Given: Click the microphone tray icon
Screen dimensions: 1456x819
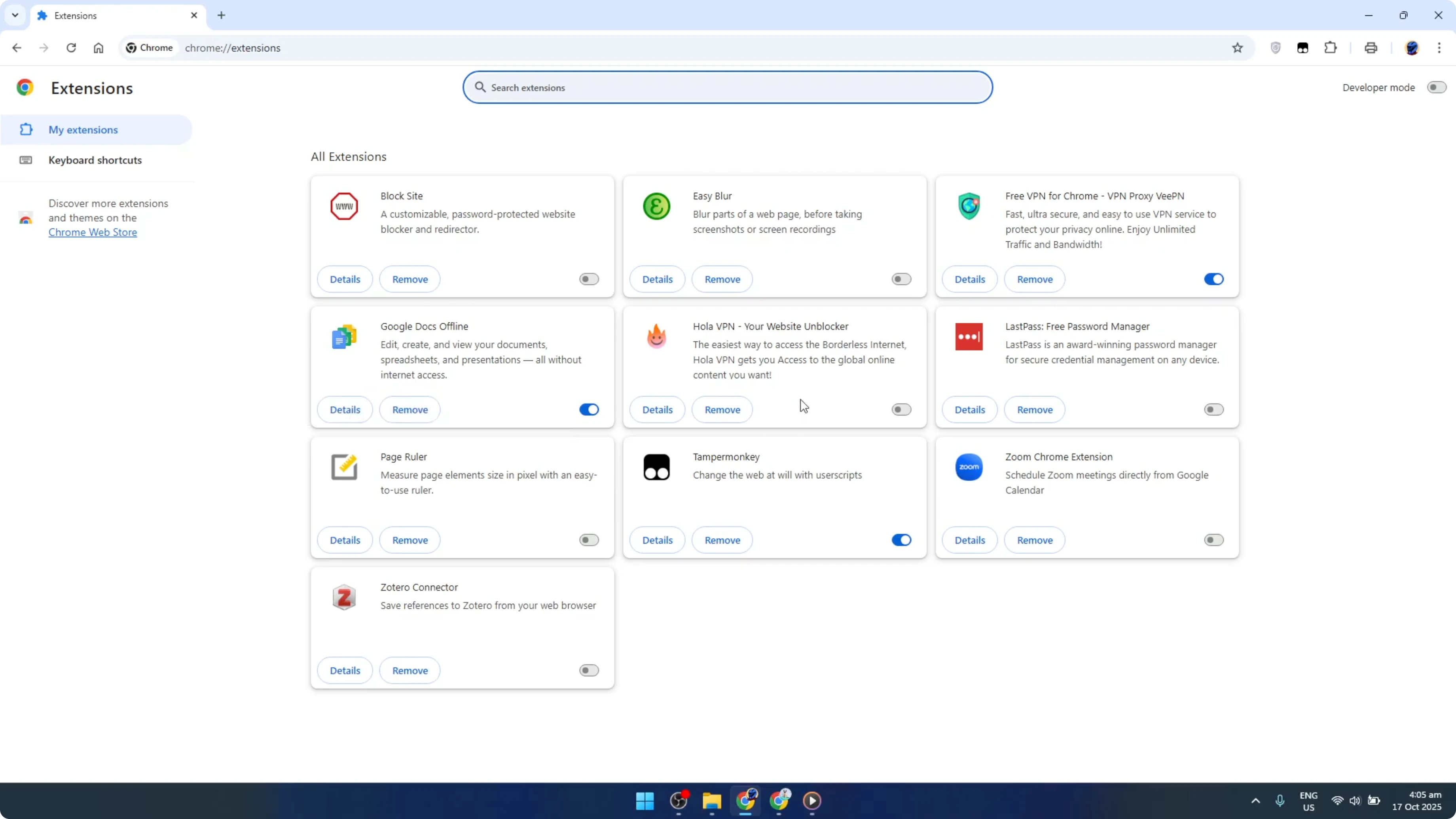Looking at the screenshot, I should pyautogui.click(x=1280, y=800).
